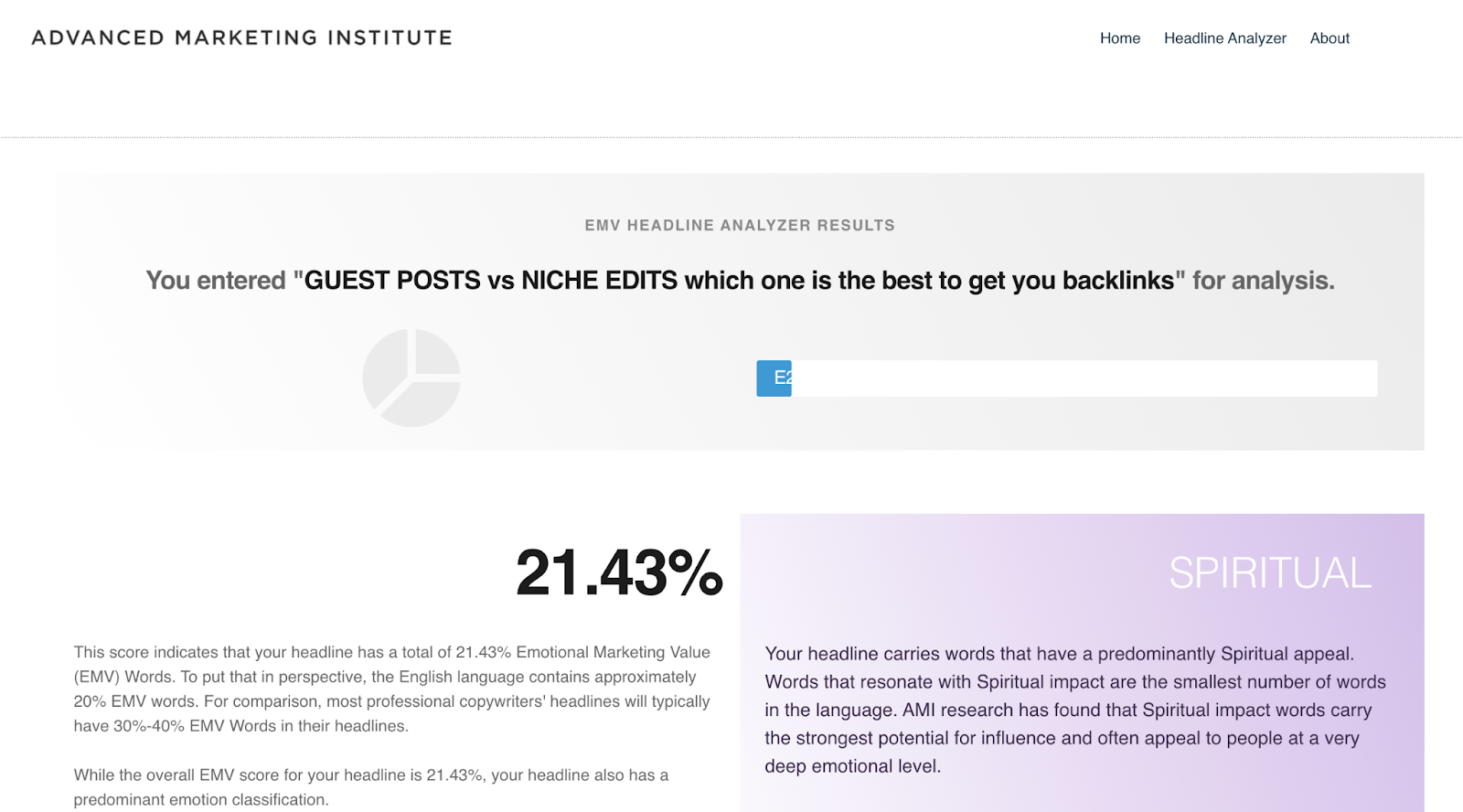Go to the About page

(1330, 38)
